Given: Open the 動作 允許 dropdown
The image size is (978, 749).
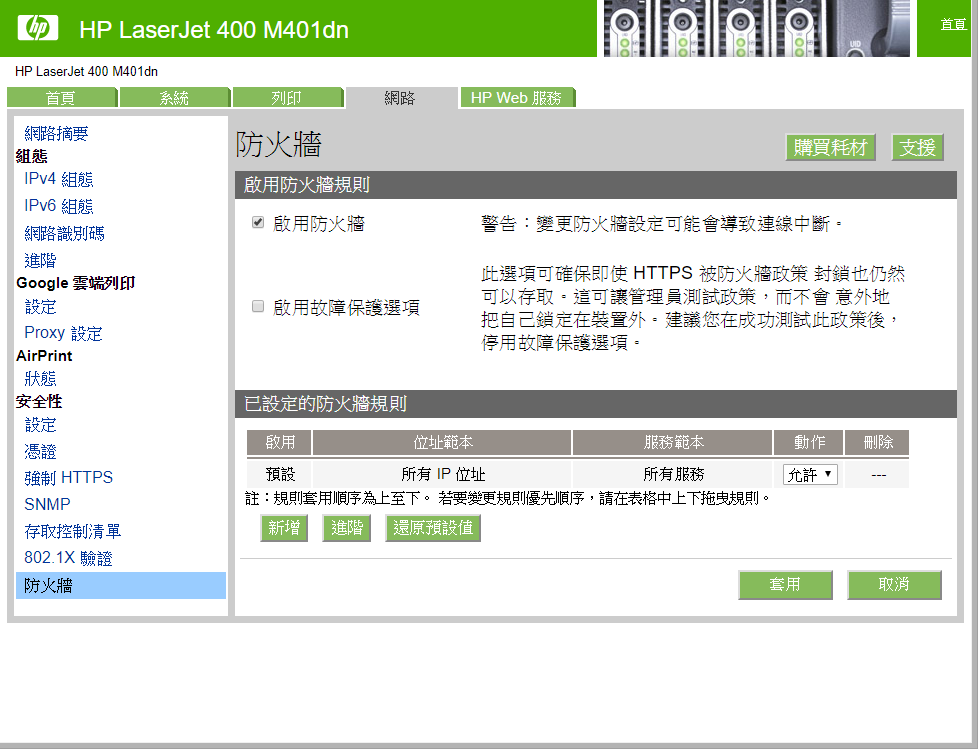Looking at the screenshot, I should pos(810,475).
